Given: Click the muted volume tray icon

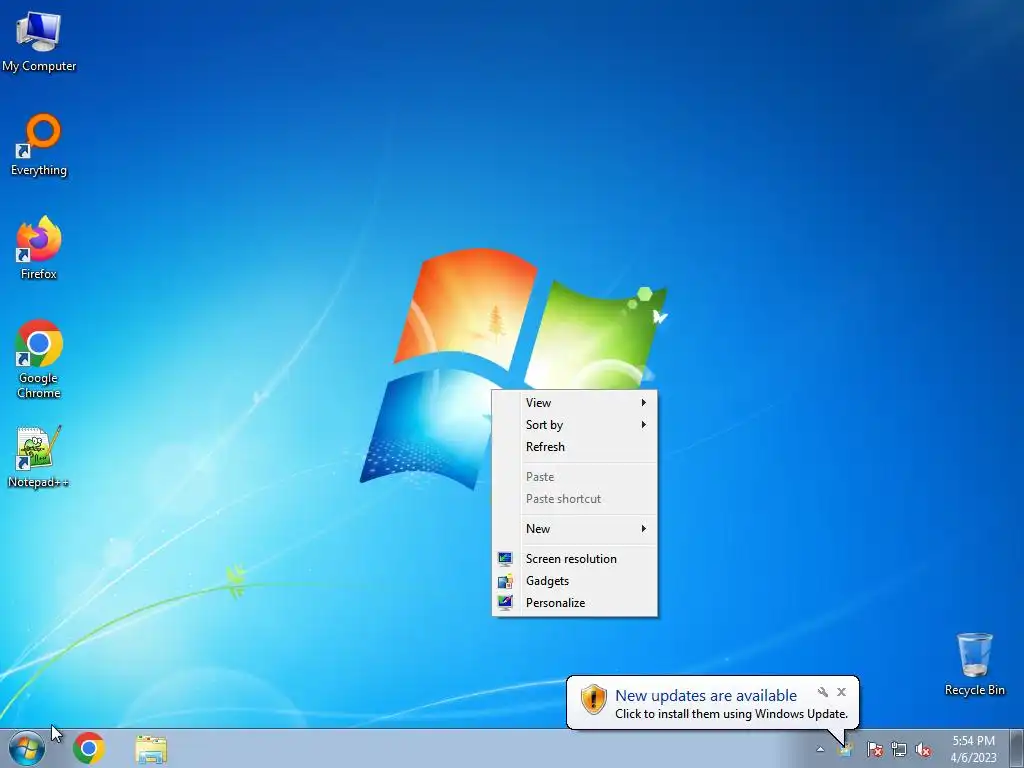Looking at the screenshot, I should point(923,749).
